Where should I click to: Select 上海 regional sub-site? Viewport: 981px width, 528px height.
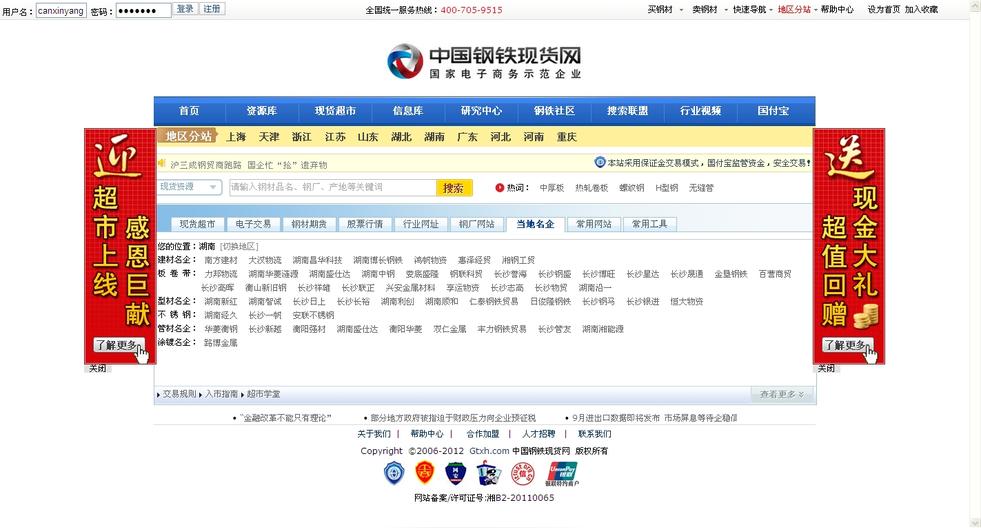(x=236, y=137)
